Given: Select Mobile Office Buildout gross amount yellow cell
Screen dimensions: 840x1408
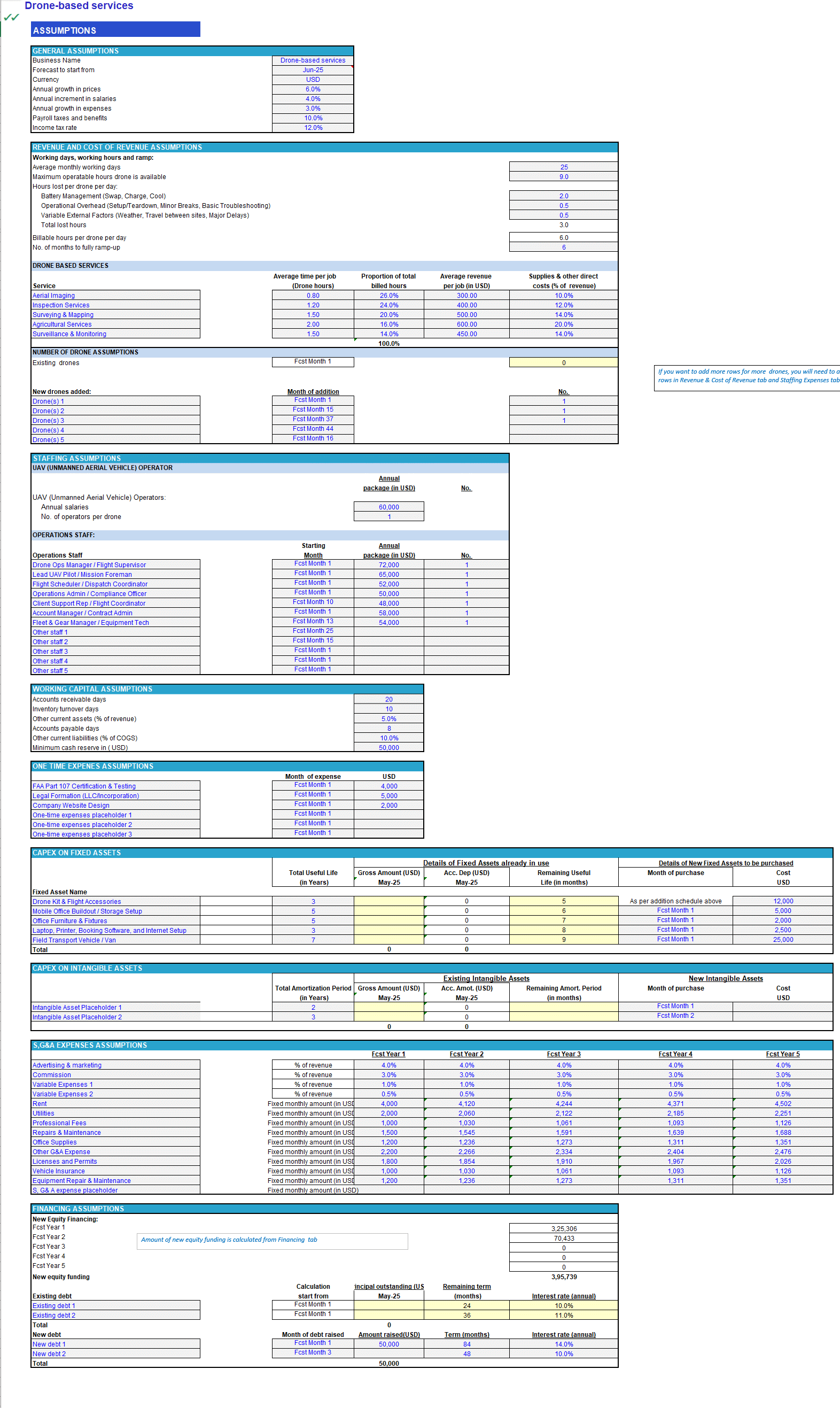Looking at the screenshot, I should pos(389,911).
